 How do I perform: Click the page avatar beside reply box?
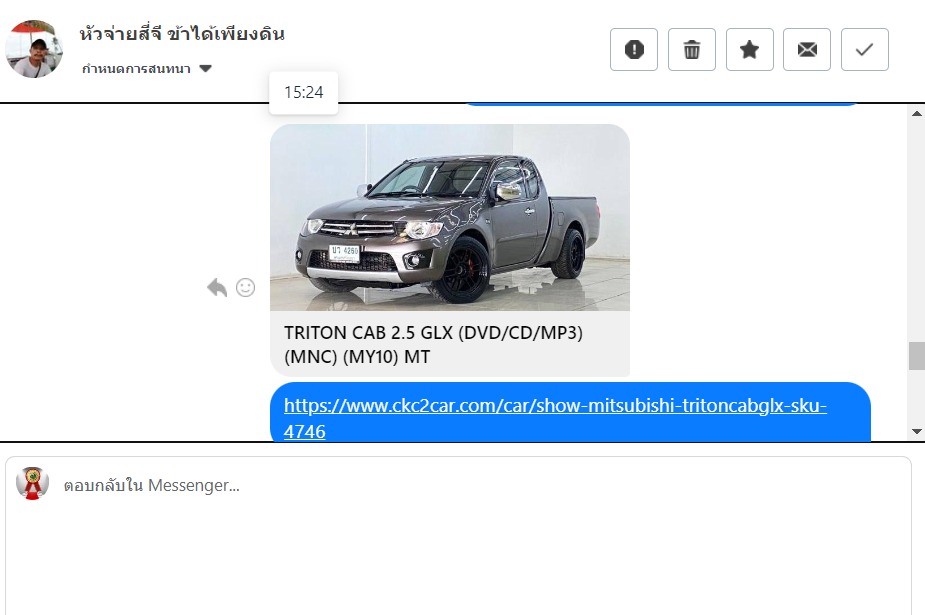coord(32,484)
